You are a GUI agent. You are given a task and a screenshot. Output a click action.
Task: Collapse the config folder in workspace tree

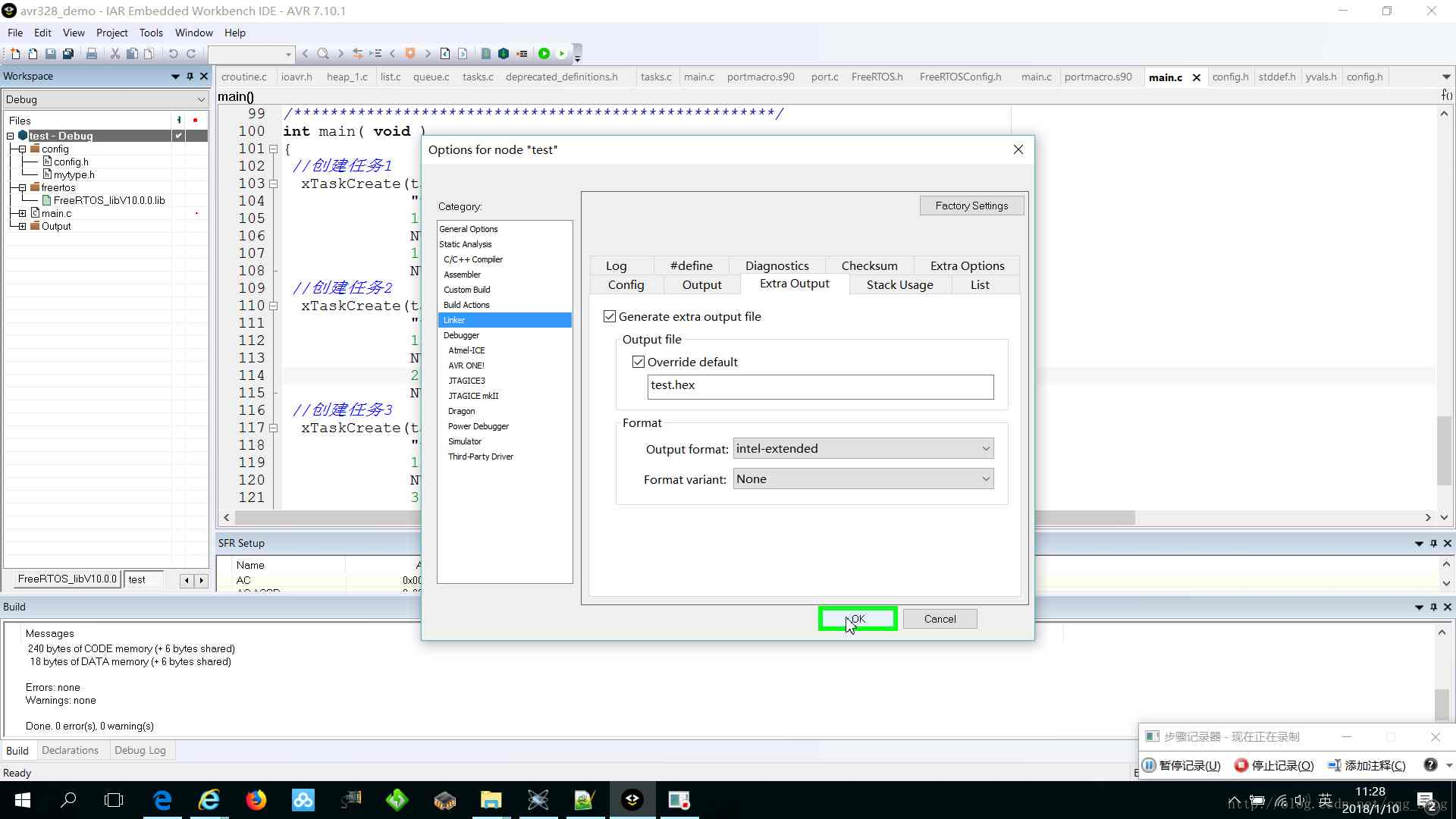point(23,149)
